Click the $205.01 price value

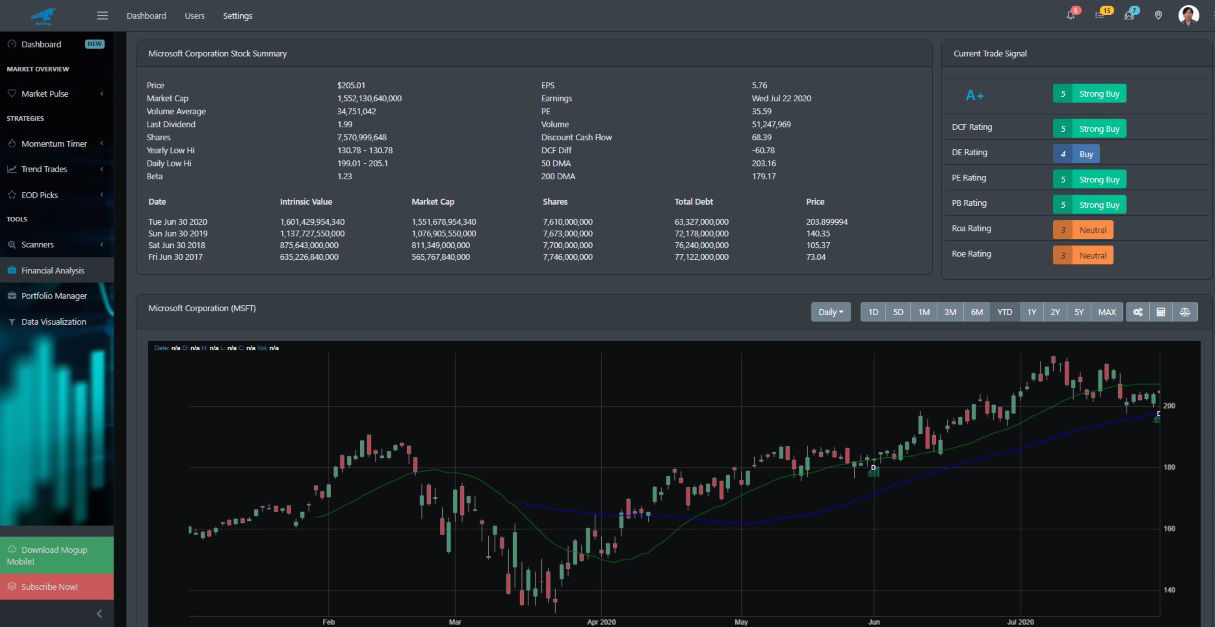coord(352,85)
